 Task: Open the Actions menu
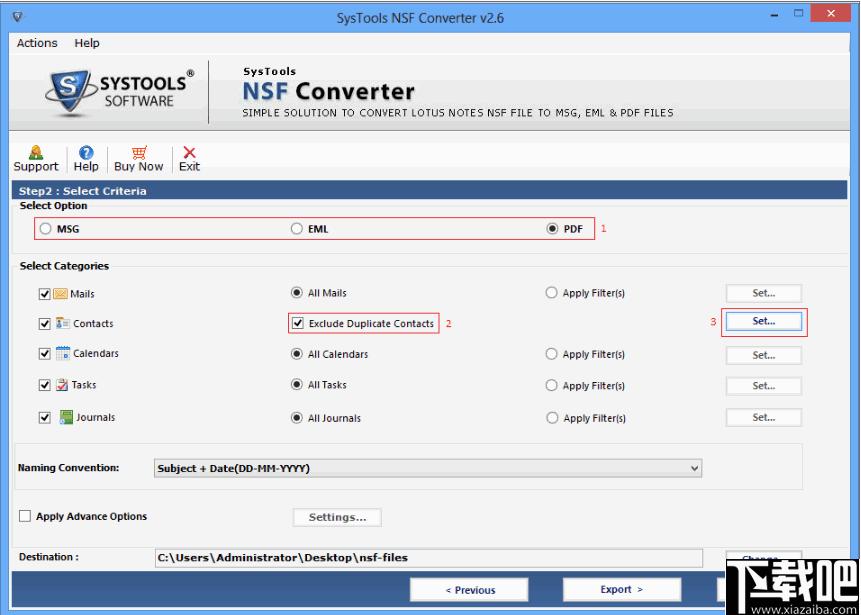click(37, 43)
